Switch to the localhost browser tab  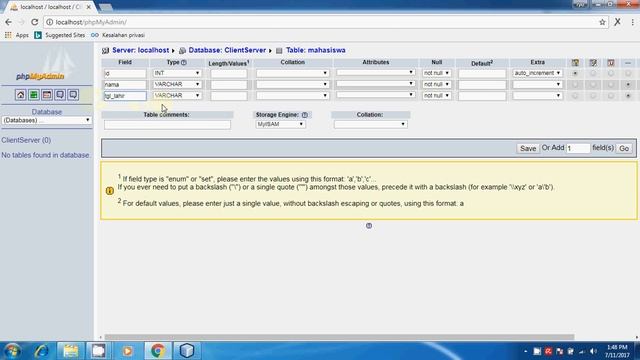pyautogui.click(x=50, y=7)
